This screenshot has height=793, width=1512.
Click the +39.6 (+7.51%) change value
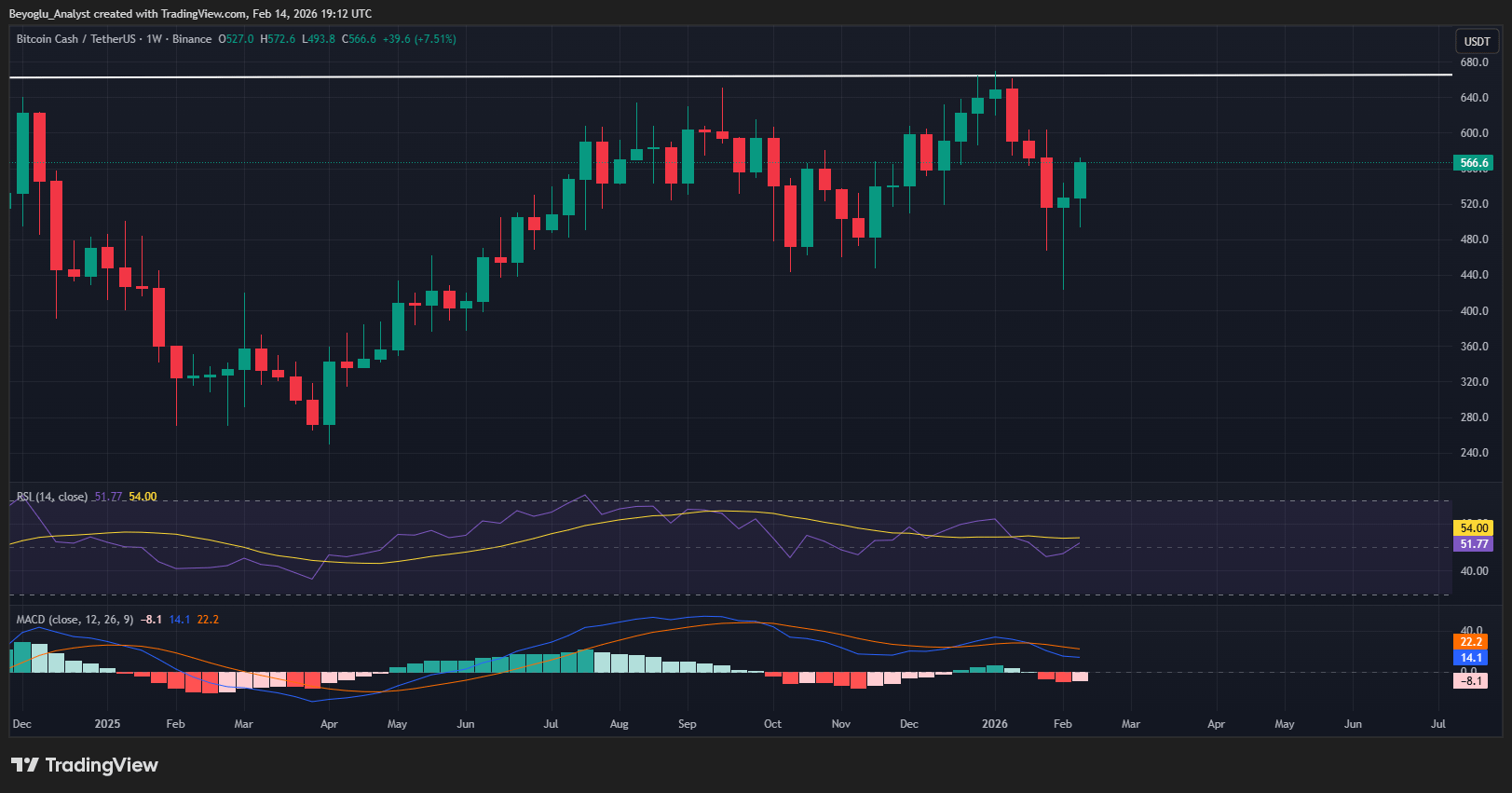point(420,39)
